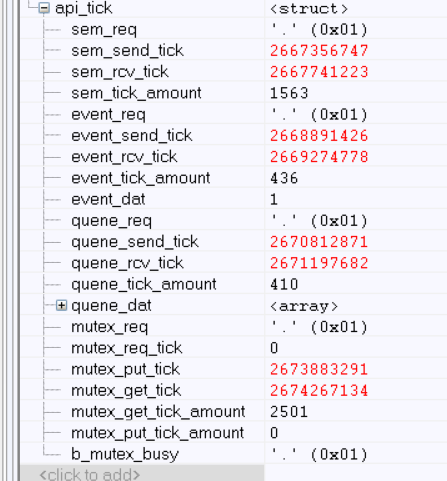Select the mutex_req member
Screen dimensions: 447x481
(x=110, y=327)
